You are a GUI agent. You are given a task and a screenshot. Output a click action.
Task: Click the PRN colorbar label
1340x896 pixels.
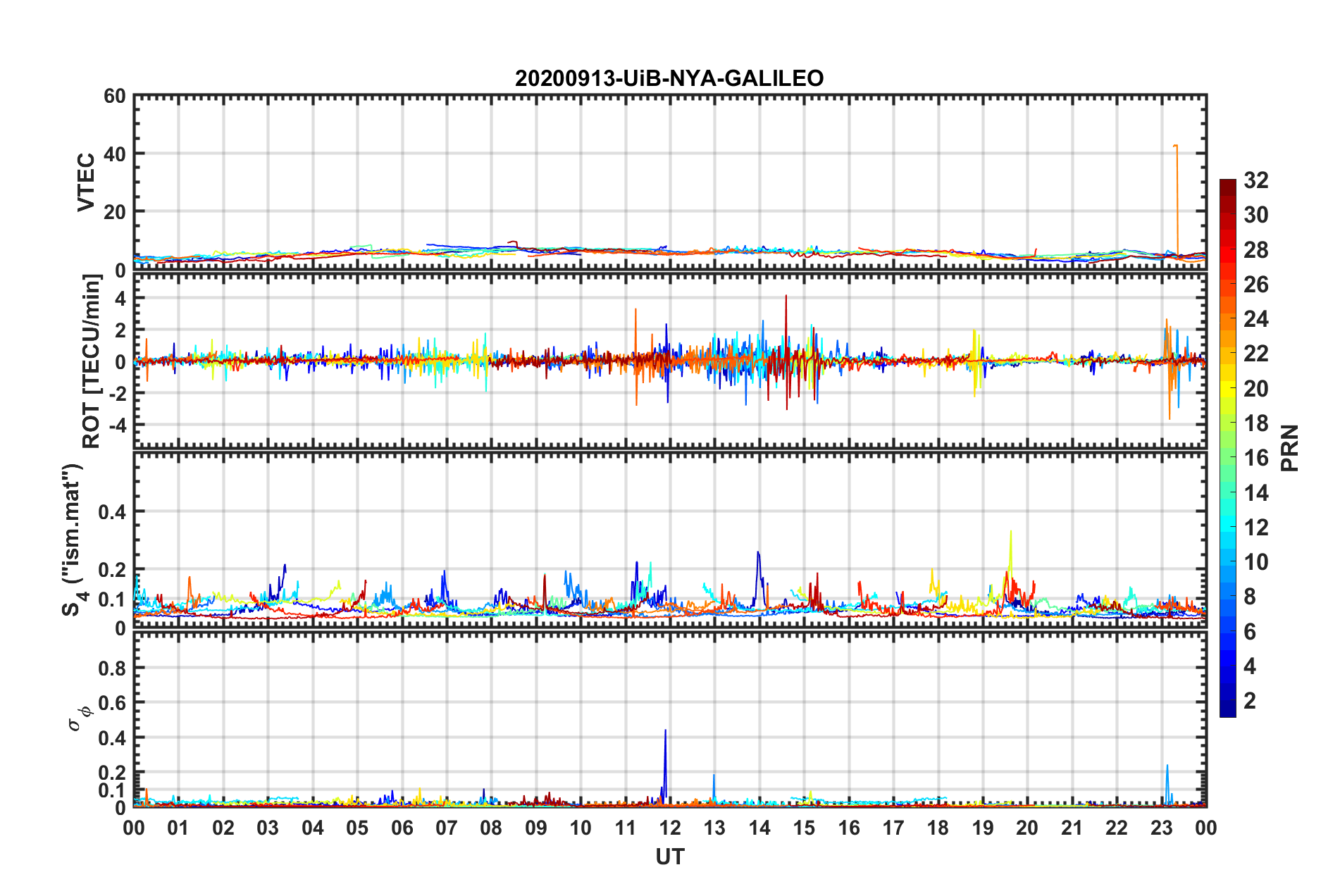[x=1289, y=448]
